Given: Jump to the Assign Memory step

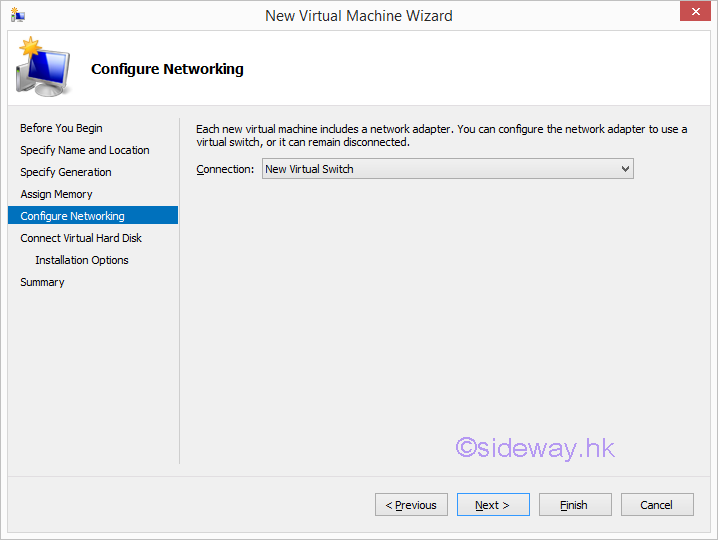Looking at the screenshot, I should [56, 194].
